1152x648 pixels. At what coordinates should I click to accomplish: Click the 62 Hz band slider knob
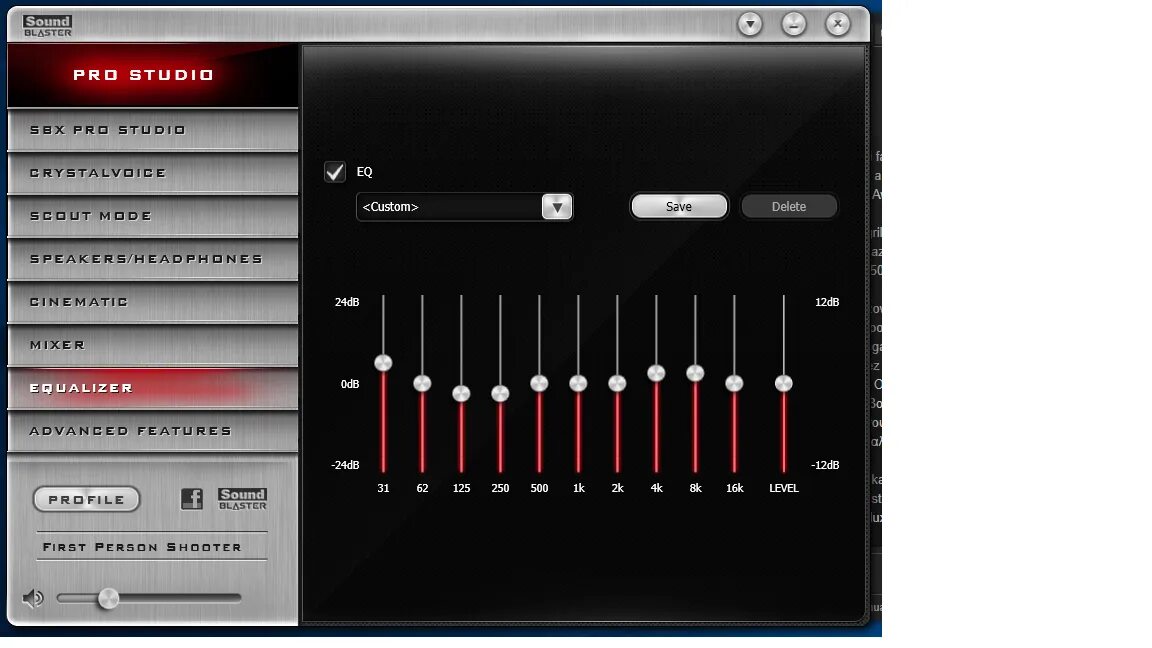click(x=422, y=384)
